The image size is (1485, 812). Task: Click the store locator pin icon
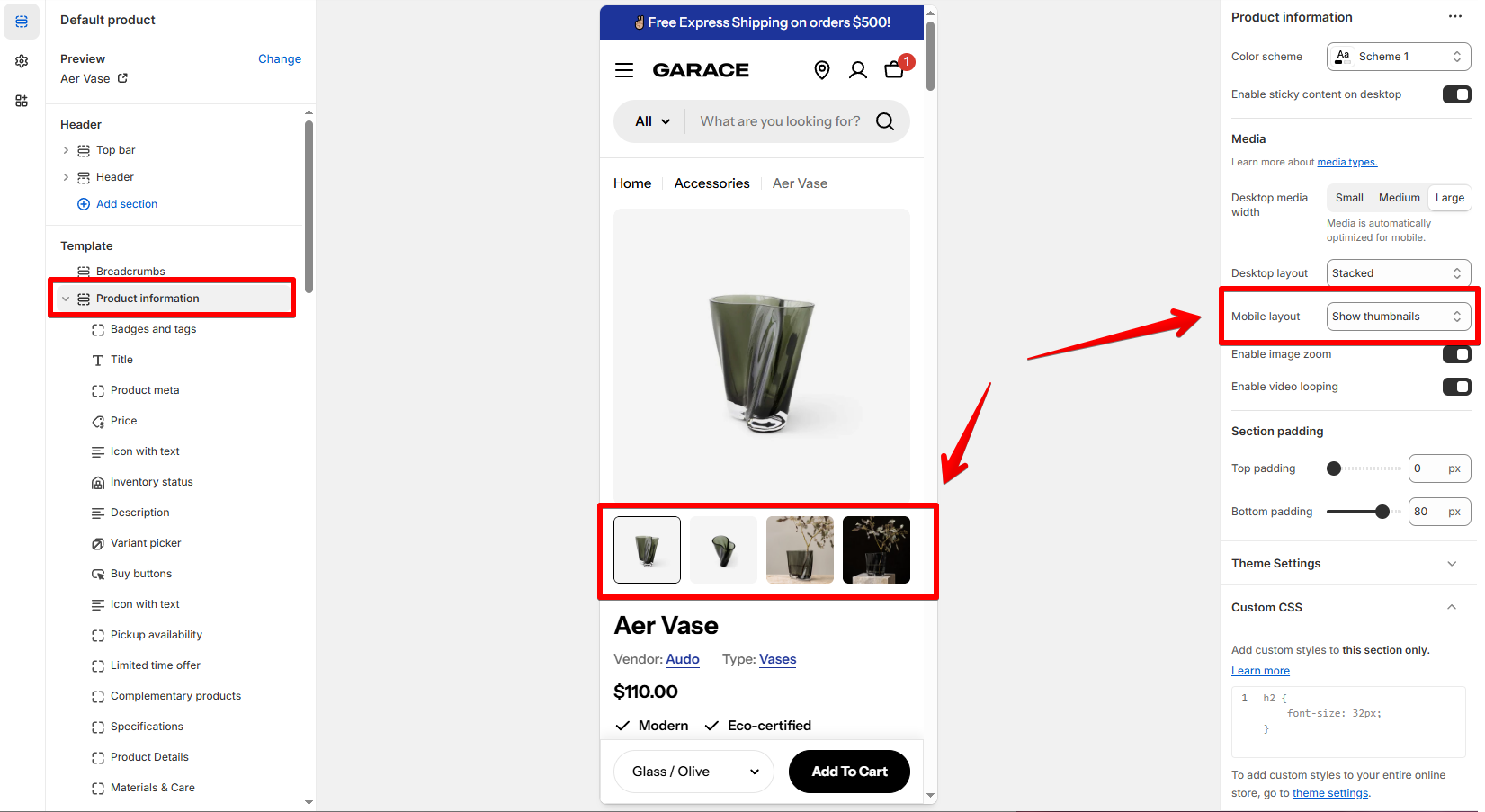pos(821,70)
